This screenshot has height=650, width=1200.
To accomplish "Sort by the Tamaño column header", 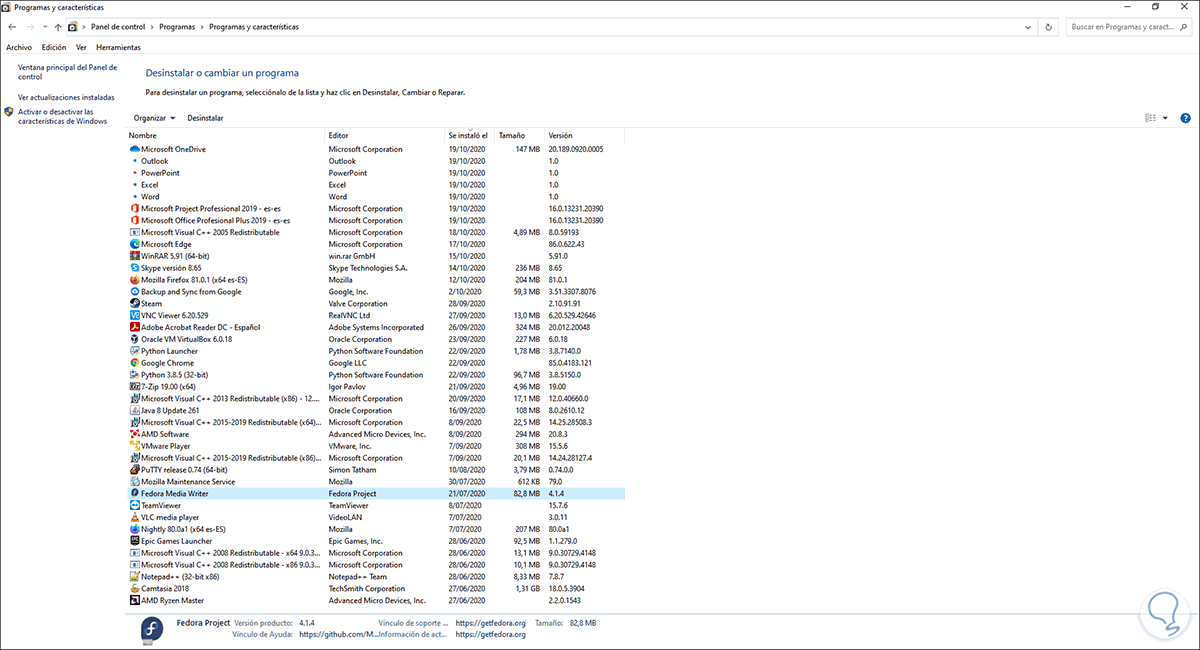I will (519, 135).
